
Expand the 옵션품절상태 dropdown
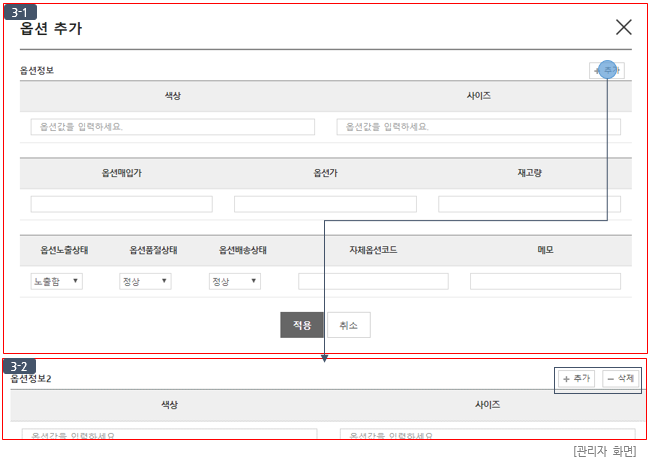point(145,282)
